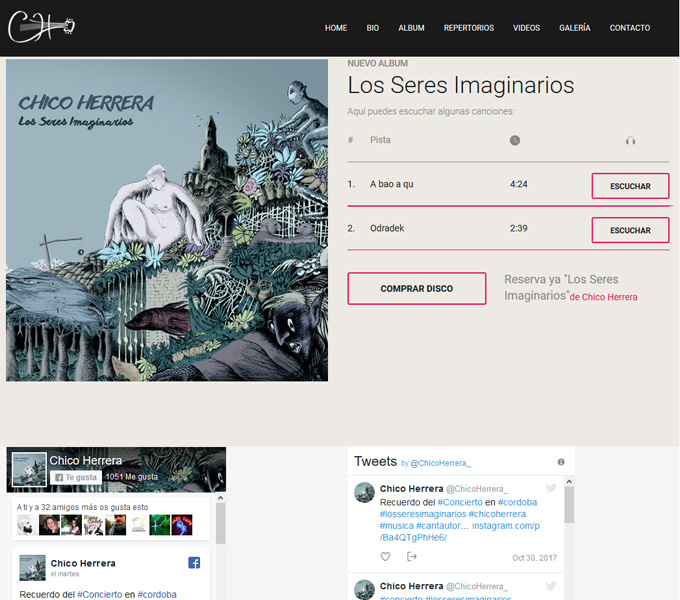Viewport: 680px width, 600px height.
Task: Open #Concierto hashtag in Facebook post
Action: [x=100, y=594]
